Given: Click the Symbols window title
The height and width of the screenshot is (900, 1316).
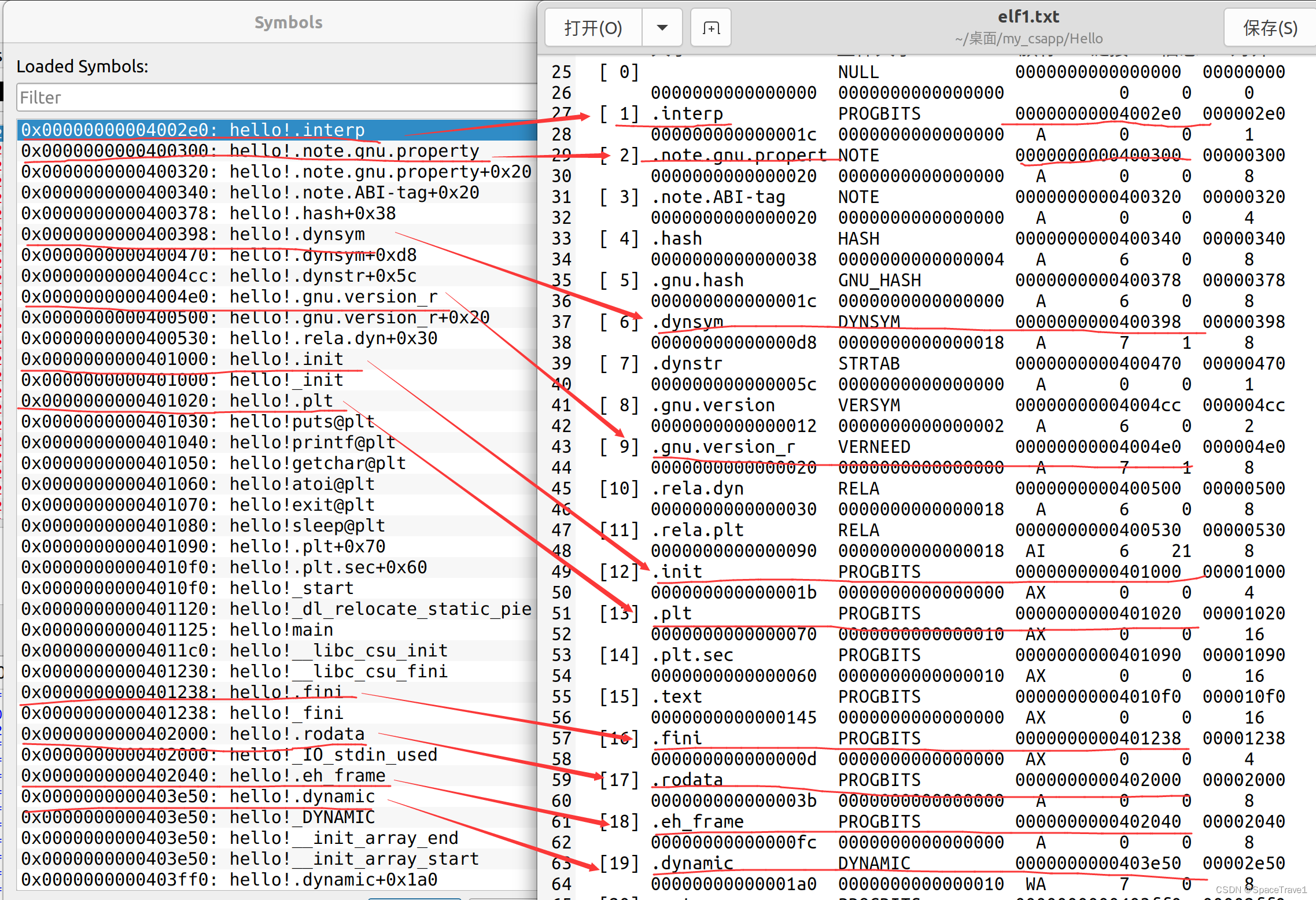Looking at the screenshot, I should (x=288, y=23).
